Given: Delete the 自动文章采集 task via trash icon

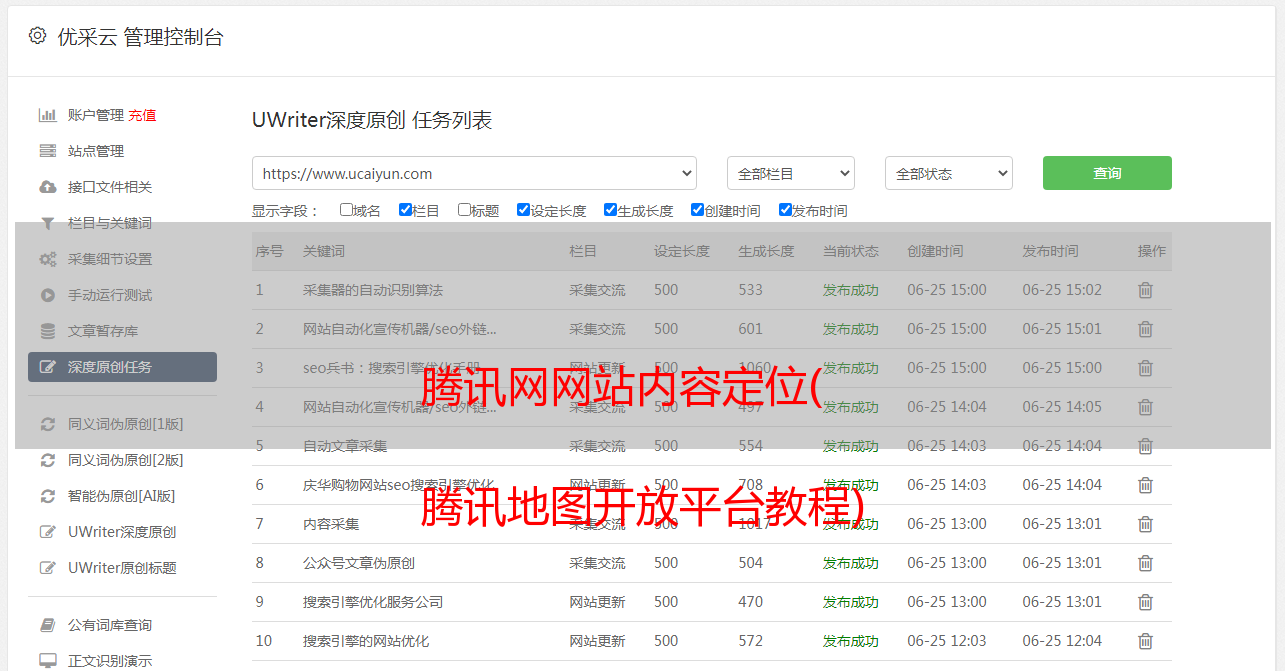Looking at the screenshot, I should pyautogui.click(x=1145, y=446).
